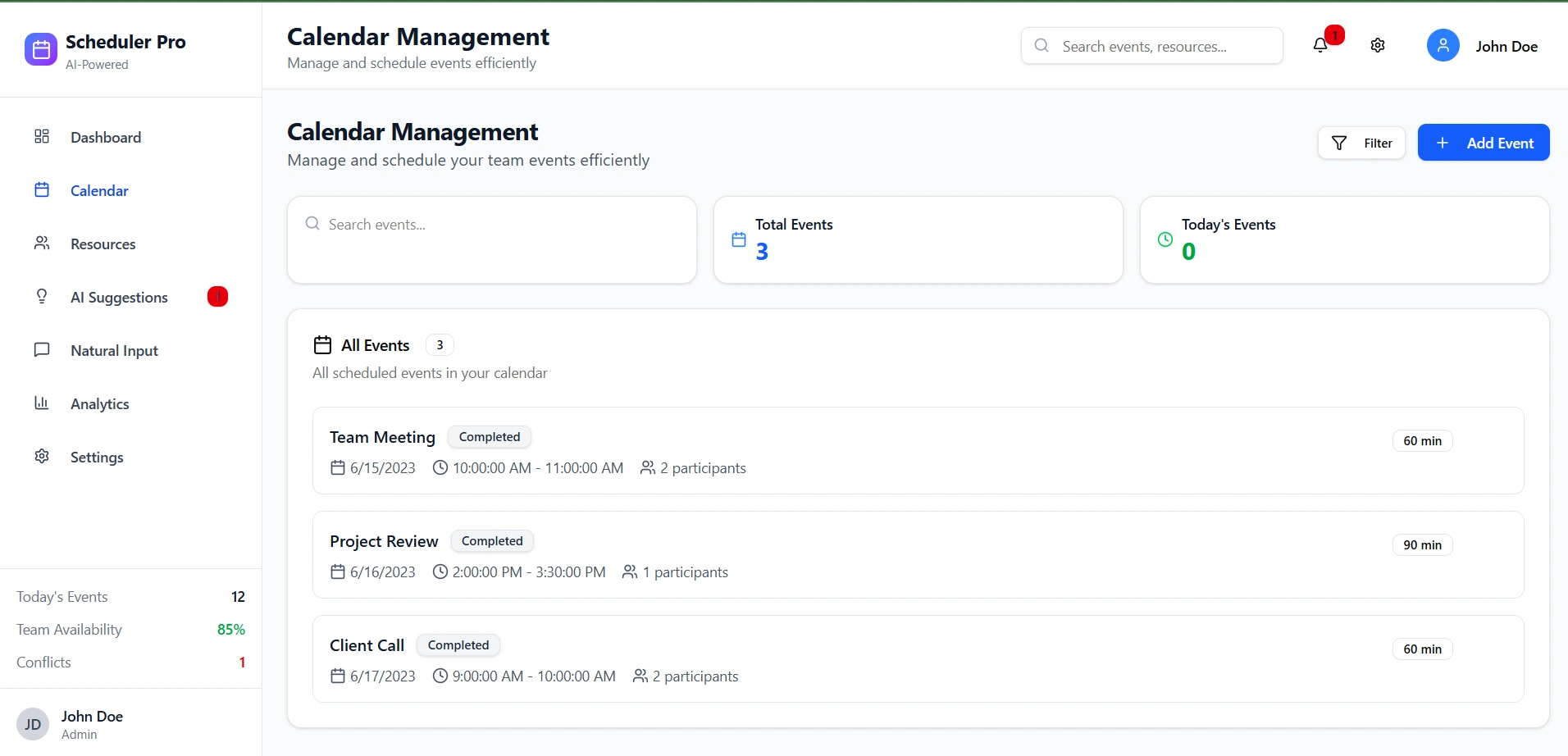Click the AI Suggestions lightbulb icon
Image resolution: width=1568 pixels, height=756 pixels.
pos(42,296)
